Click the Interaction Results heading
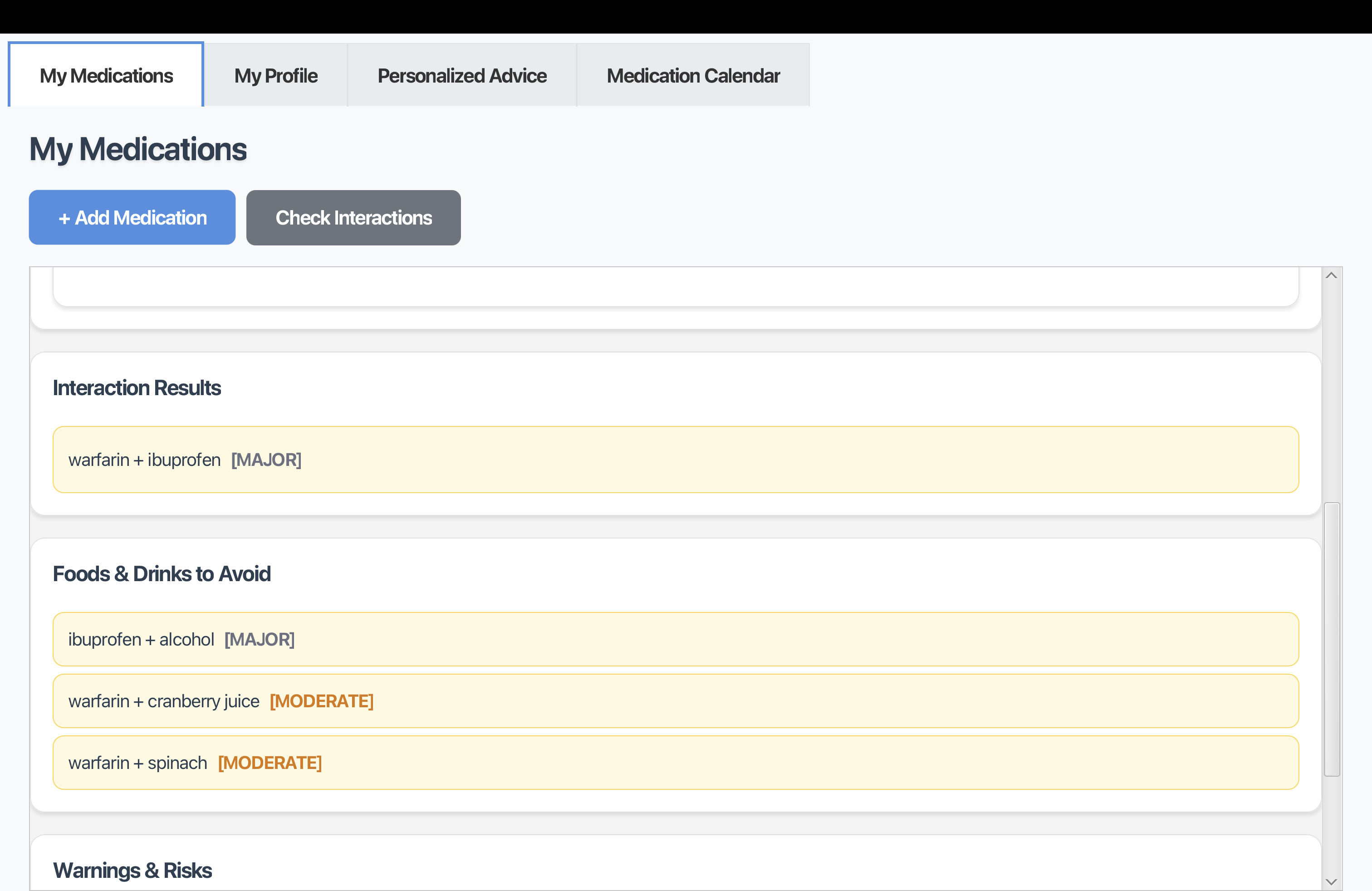 pos(137,388)
